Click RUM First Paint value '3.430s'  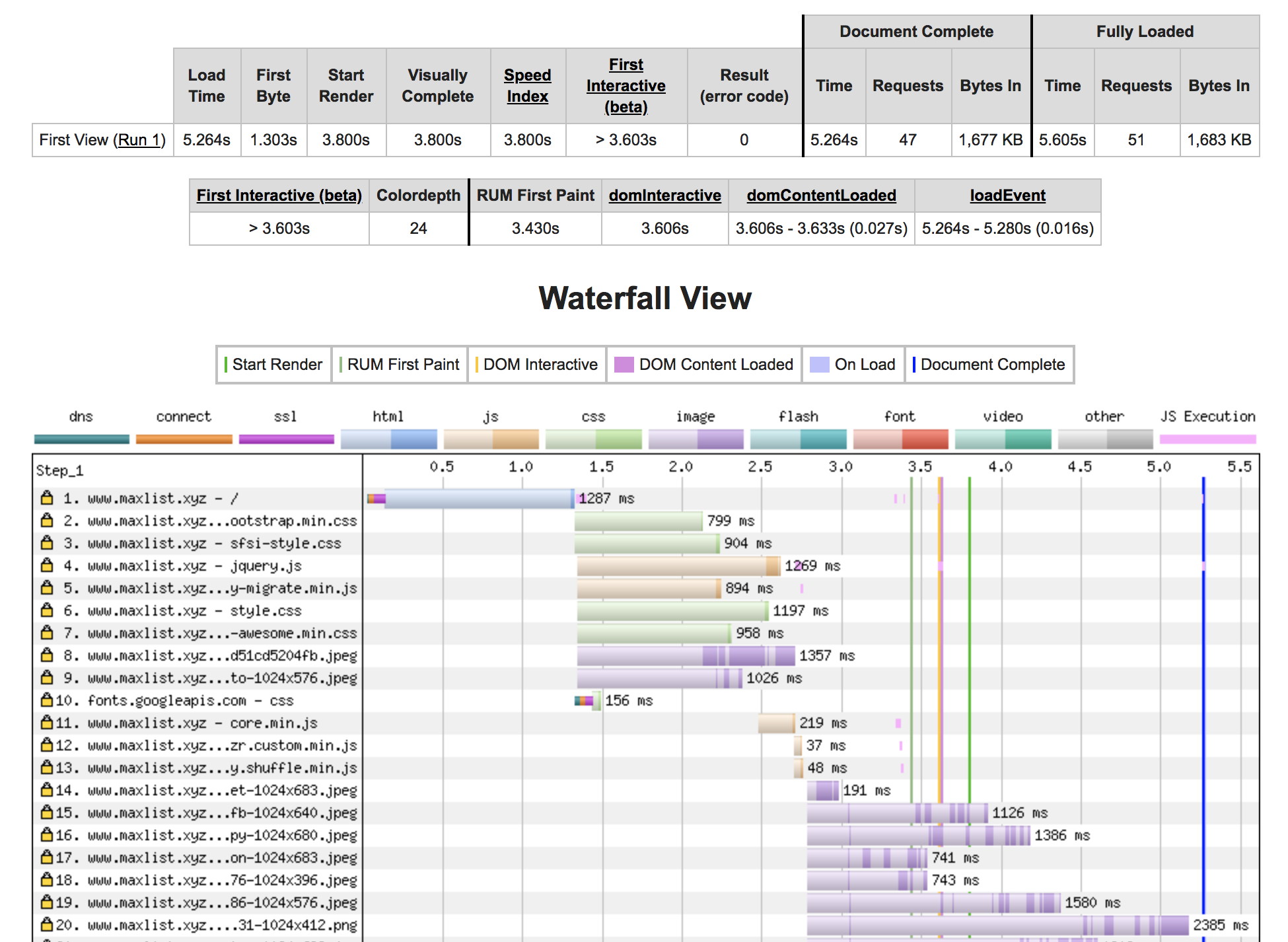coord(536,229)
